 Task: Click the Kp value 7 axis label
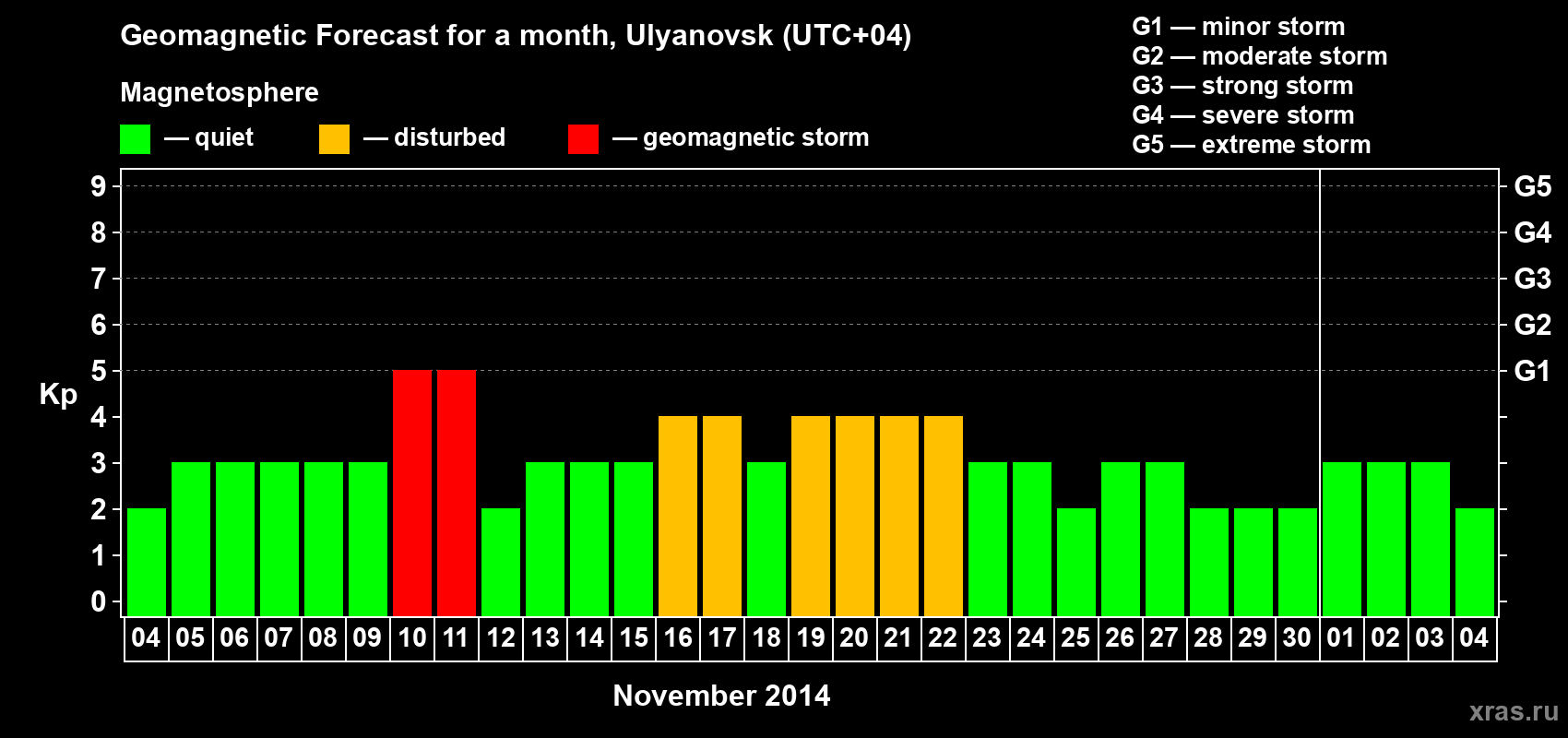point(99,279)
